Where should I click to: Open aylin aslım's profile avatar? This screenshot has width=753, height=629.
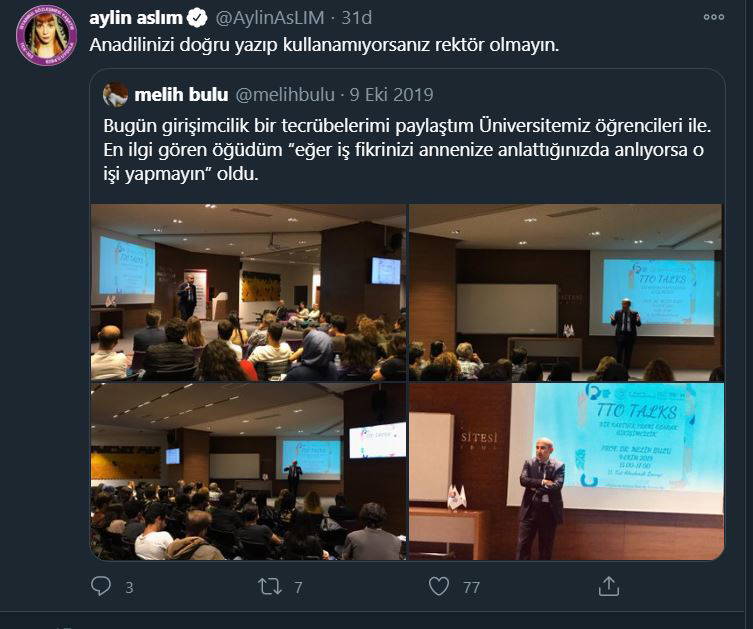coord(47,36)
